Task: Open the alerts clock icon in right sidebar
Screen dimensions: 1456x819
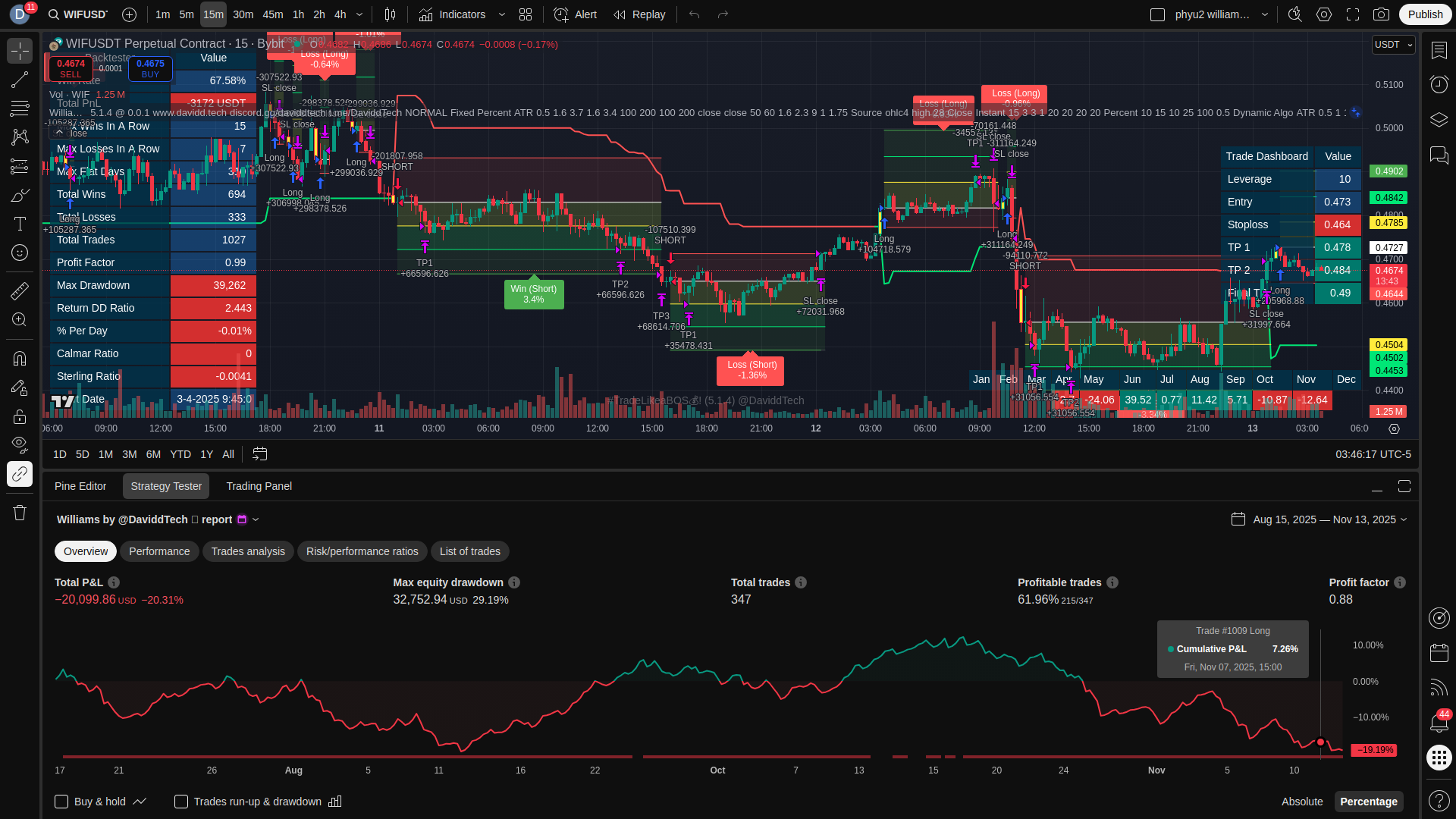Action: click(1439, 84)
